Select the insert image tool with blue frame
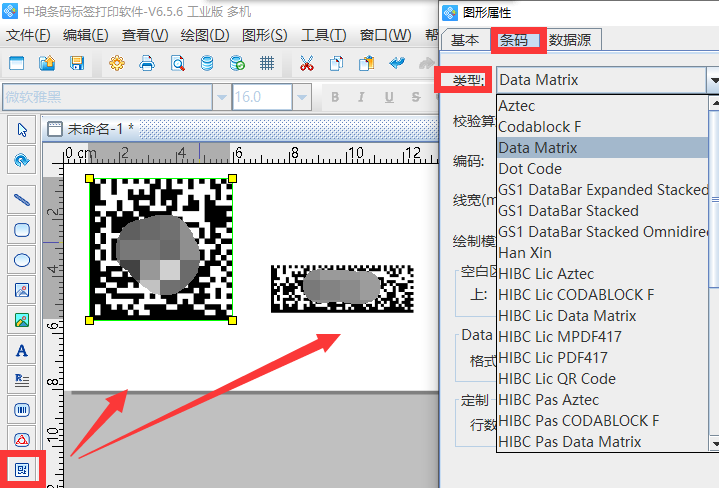Viewport: 719px width, 488px height. click(22, 290)
